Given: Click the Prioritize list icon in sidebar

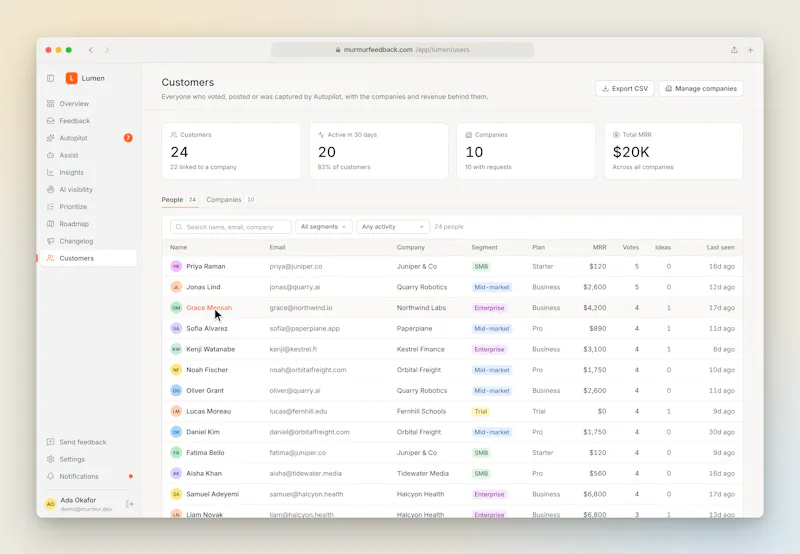Looking at the screenshot, I should 51,207.
